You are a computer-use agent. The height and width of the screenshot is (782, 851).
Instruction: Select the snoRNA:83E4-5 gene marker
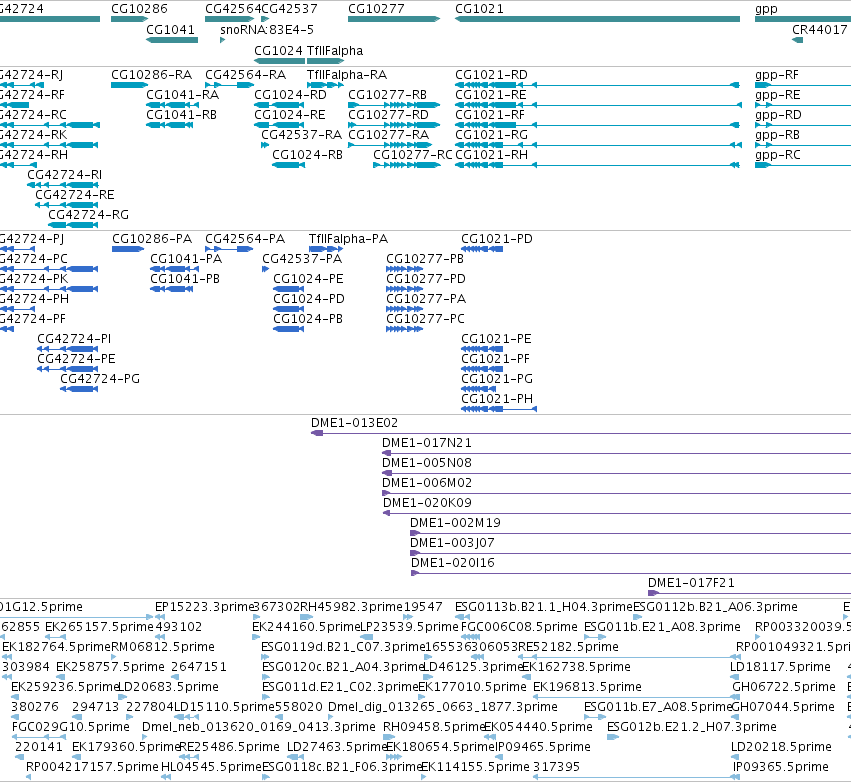tap(223, 40)
